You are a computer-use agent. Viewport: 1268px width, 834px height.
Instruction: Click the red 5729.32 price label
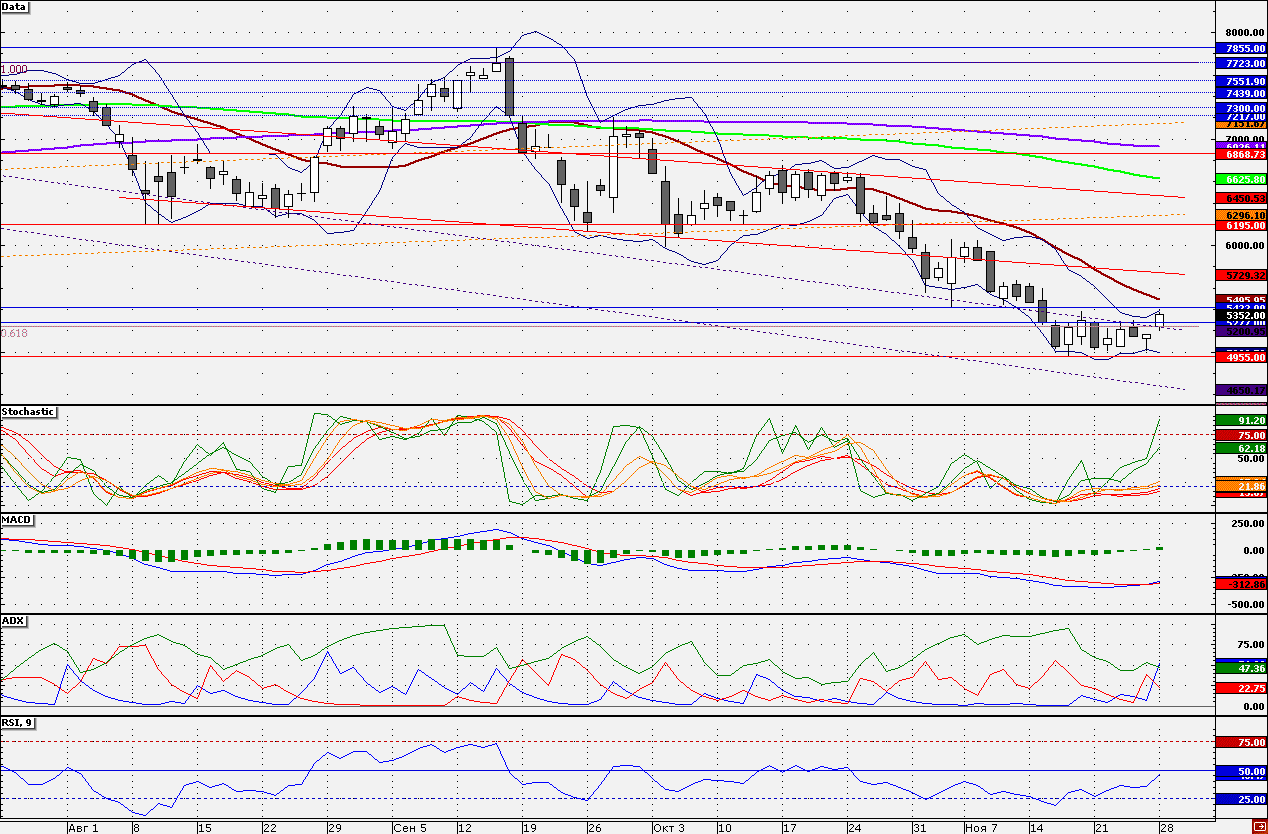point(1240,274)
